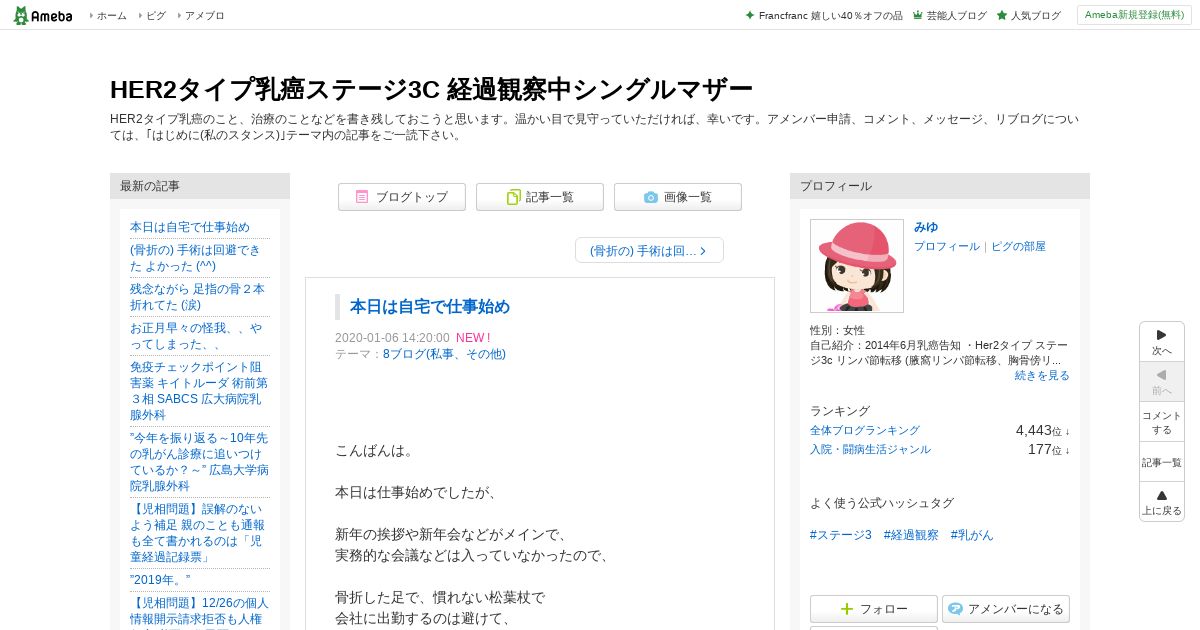This screenshot has width=1200, height=630.
Task: Open profile name みゆ
Action: click(926, 227)
